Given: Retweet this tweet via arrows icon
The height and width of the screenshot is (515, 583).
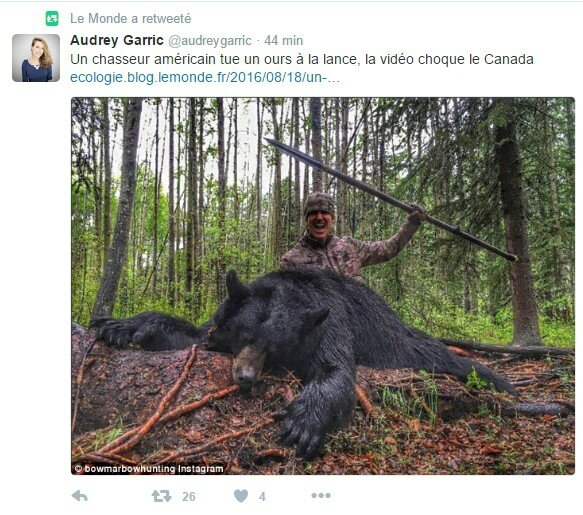Looking at the screenshot, I should coord(161,496).
